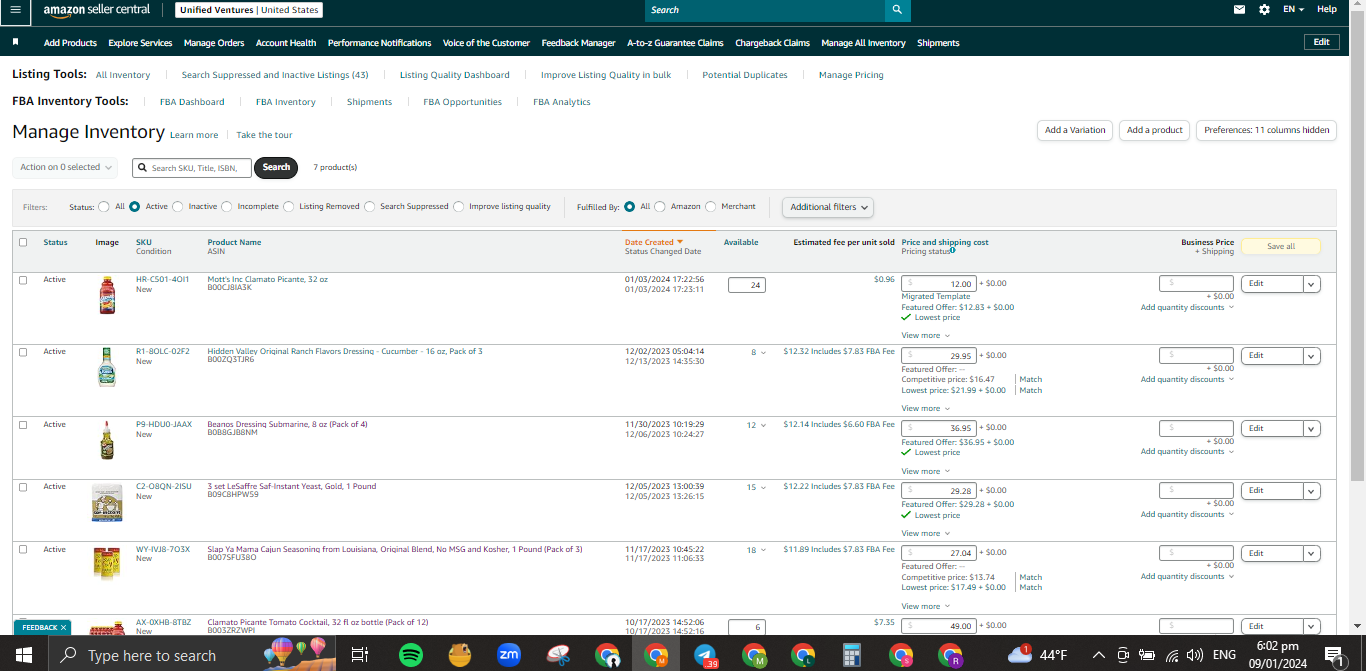Click the Hidden Valley Ranch product image
Image resolution: width=1366 pixels, height=671 pixels.
[107, 367]
